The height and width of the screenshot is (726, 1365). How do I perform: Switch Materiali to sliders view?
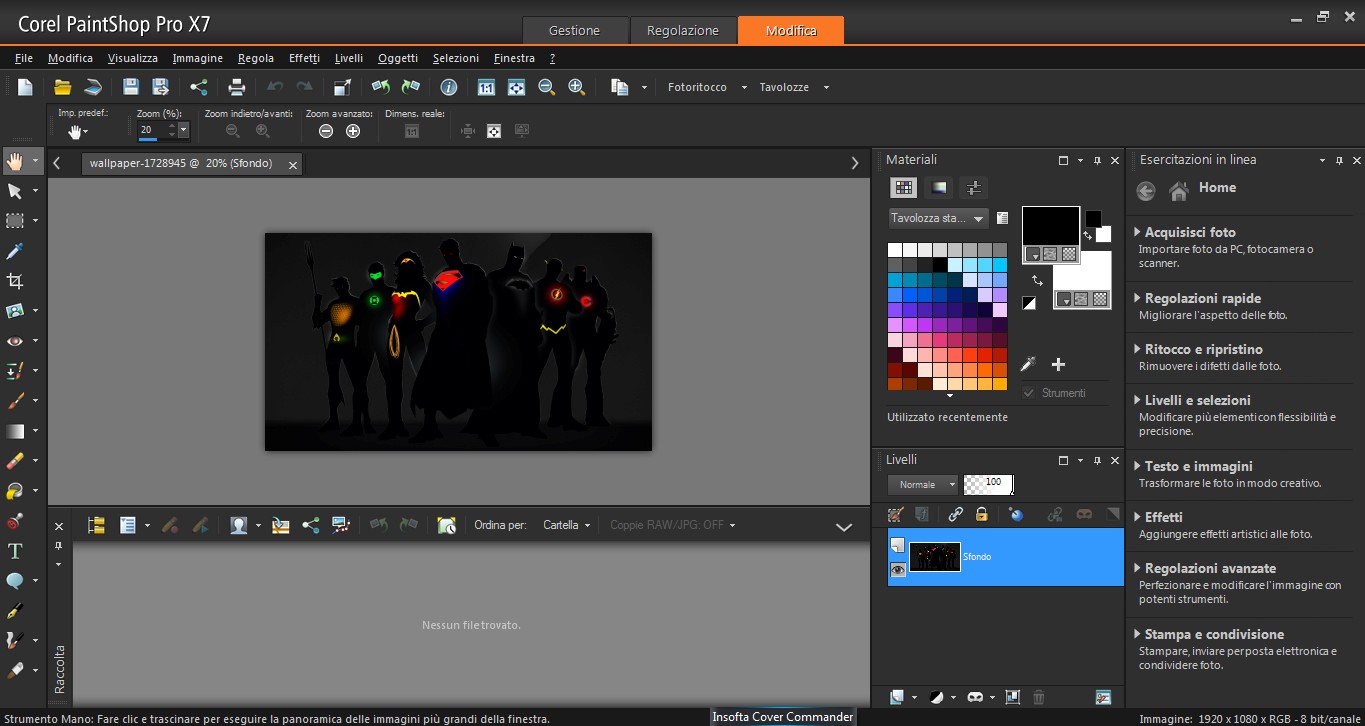pos(973,187)
